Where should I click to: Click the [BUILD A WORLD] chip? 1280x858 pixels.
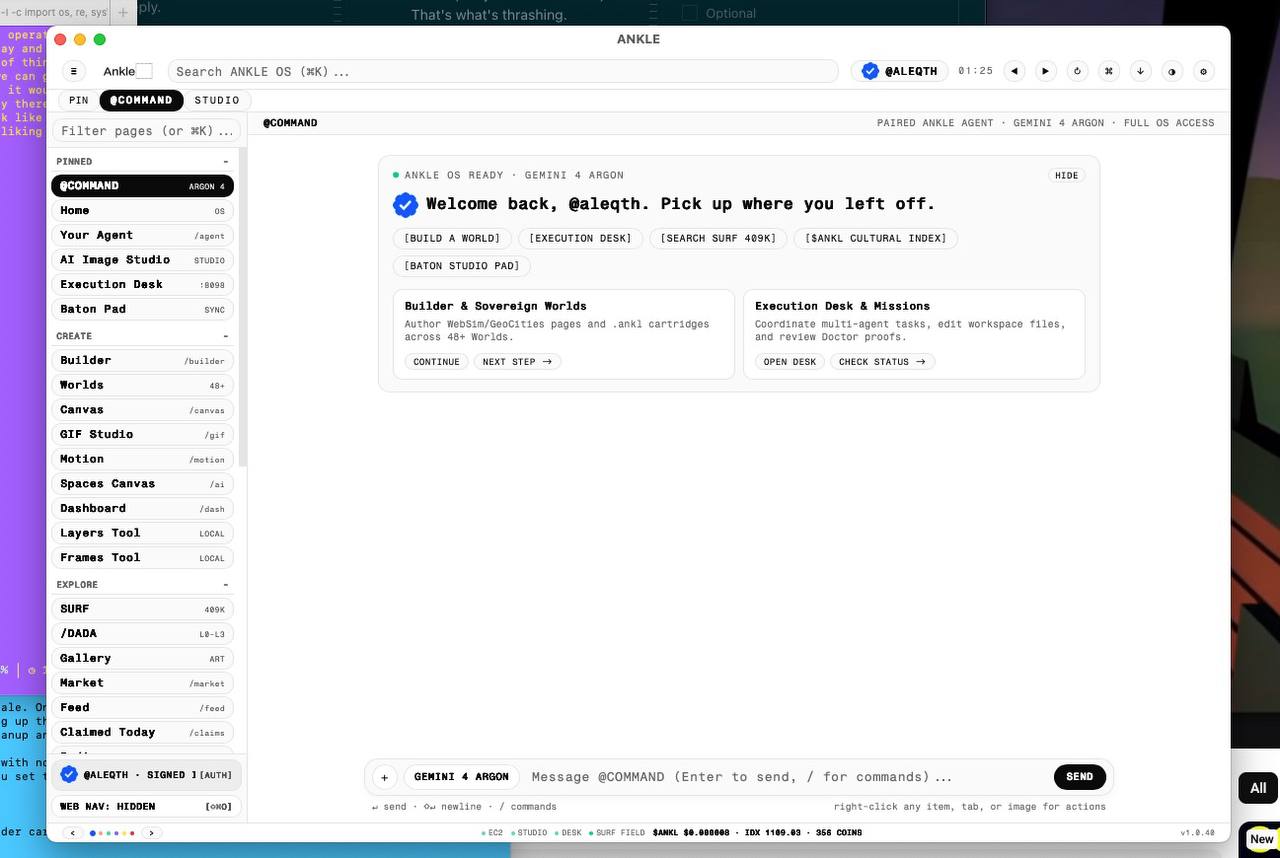tap(452, 238)
